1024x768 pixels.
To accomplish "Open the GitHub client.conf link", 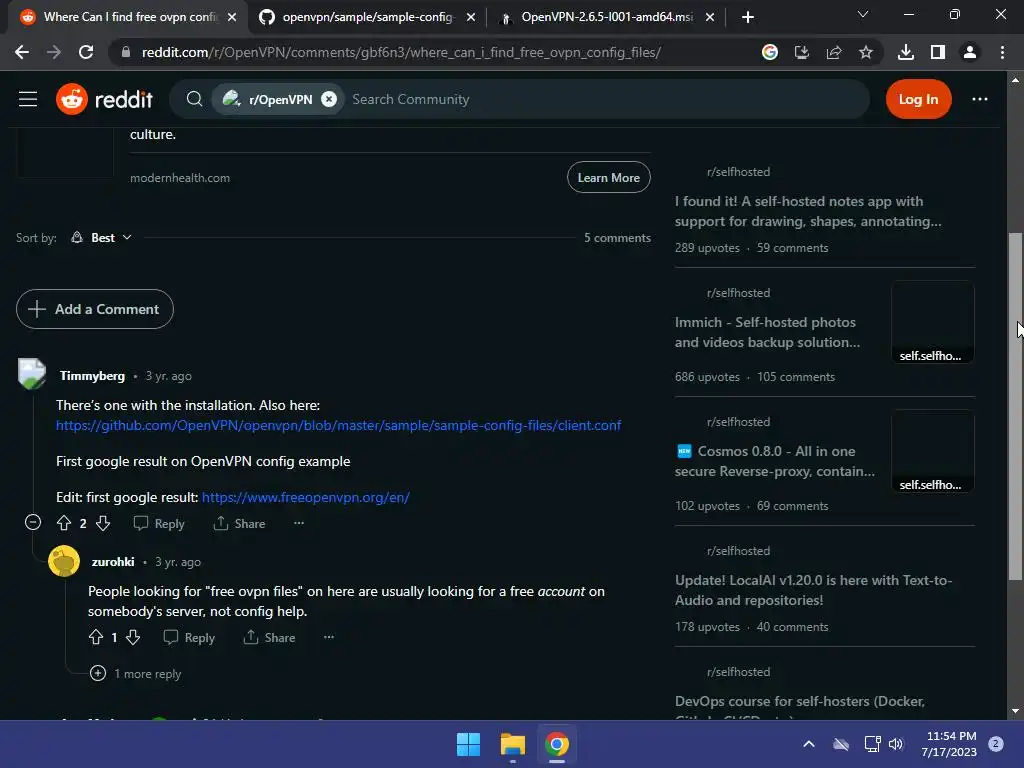I will (x=338, y=425).
